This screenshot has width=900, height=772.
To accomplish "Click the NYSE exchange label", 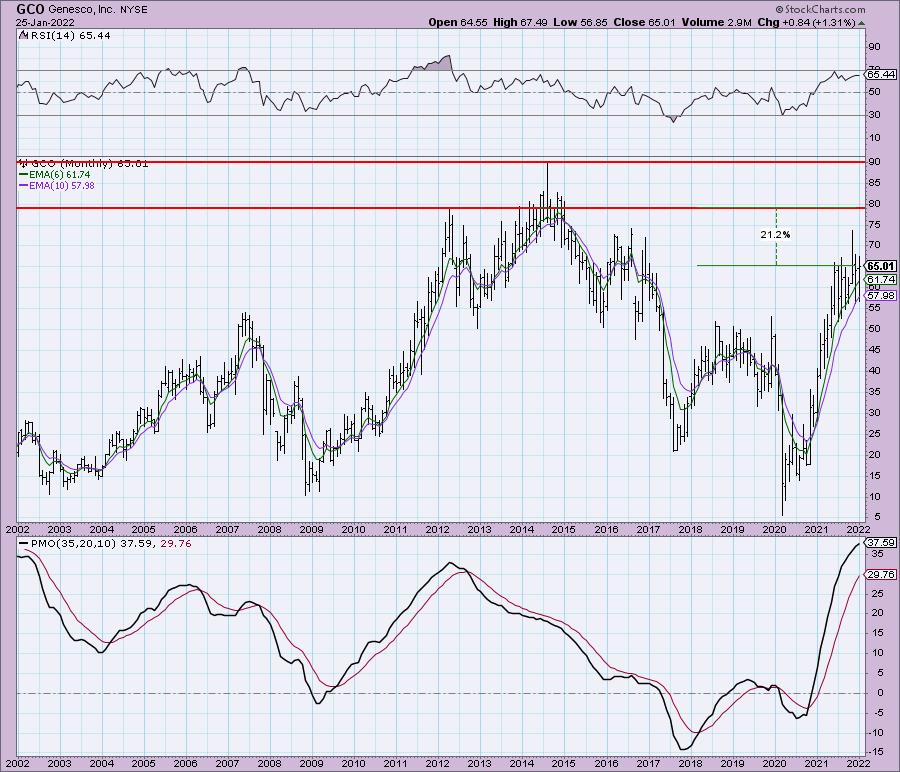I will (x=133, y=10).
